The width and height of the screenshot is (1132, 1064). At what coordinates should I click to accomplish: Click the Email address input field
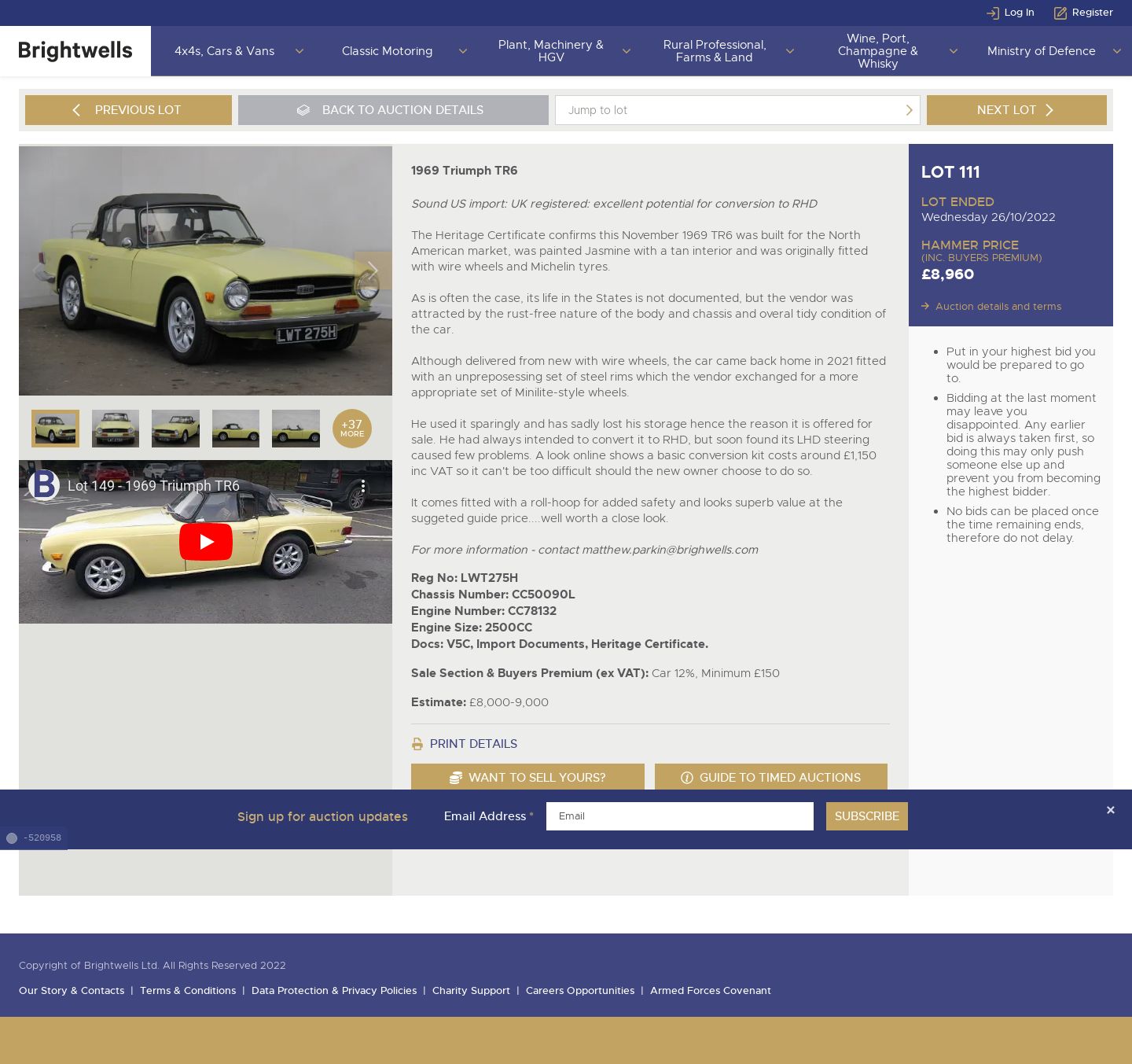[x=680, y=816]
